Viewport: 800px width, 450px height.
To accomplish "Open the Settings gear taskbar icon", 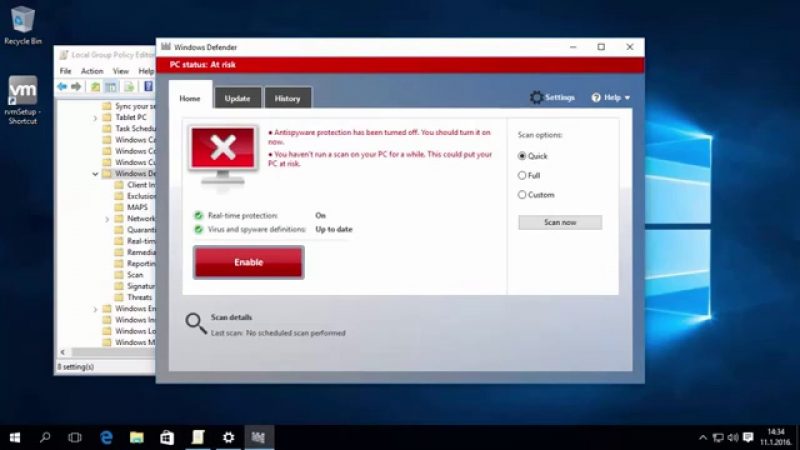I will pos(228,437).
